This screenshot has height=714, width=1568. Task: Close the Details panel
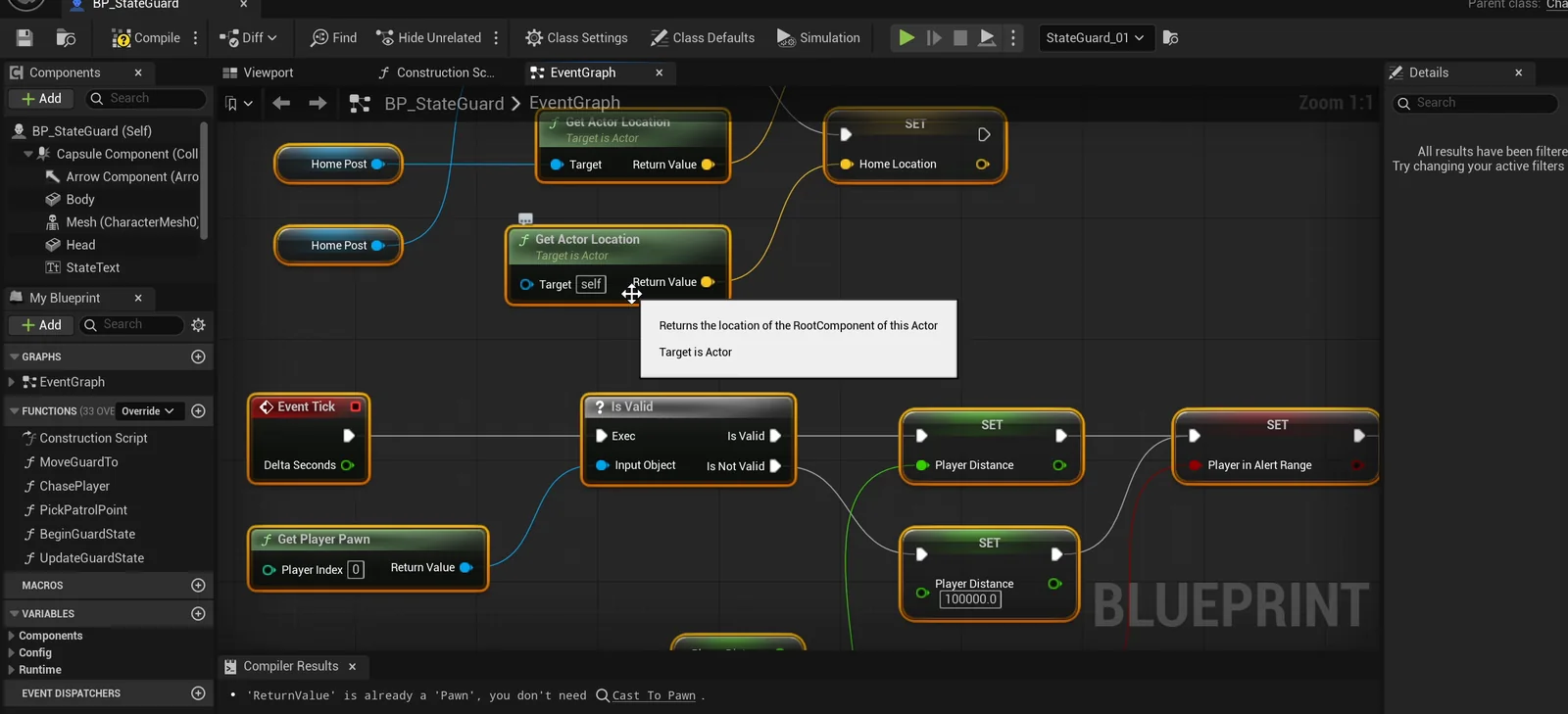1519,72
